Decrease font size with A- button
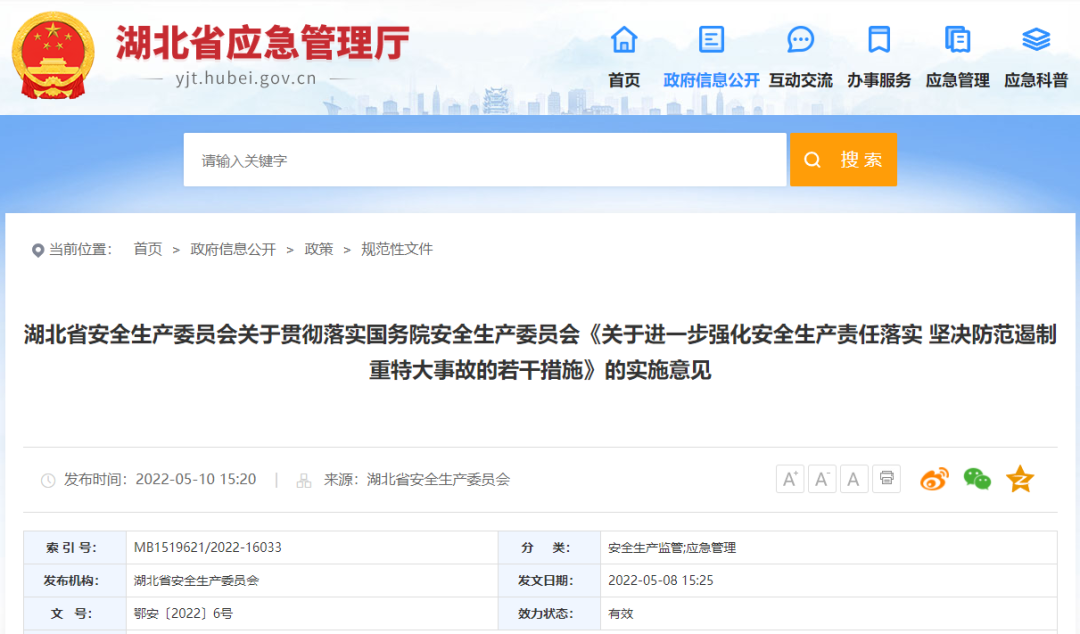Image resolution: width=1080 pixels, height=634 pixels. (822, 479)
